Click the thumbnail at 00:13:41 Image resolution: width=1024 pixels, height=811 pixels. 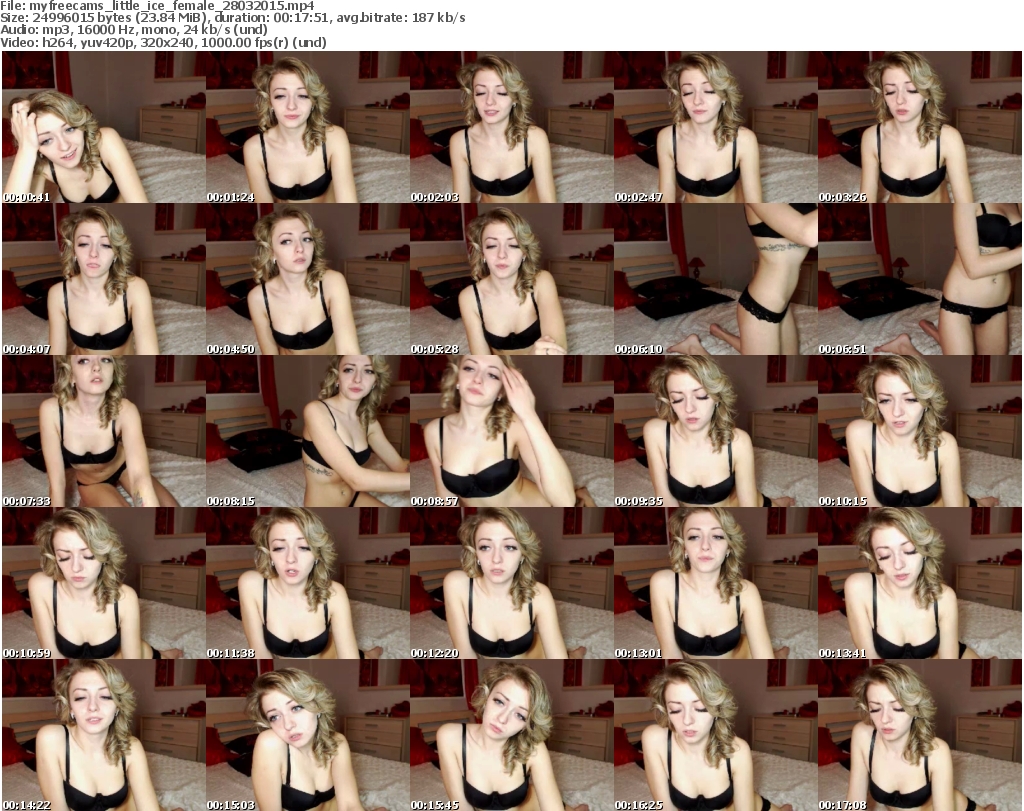(x=918, y=583)
